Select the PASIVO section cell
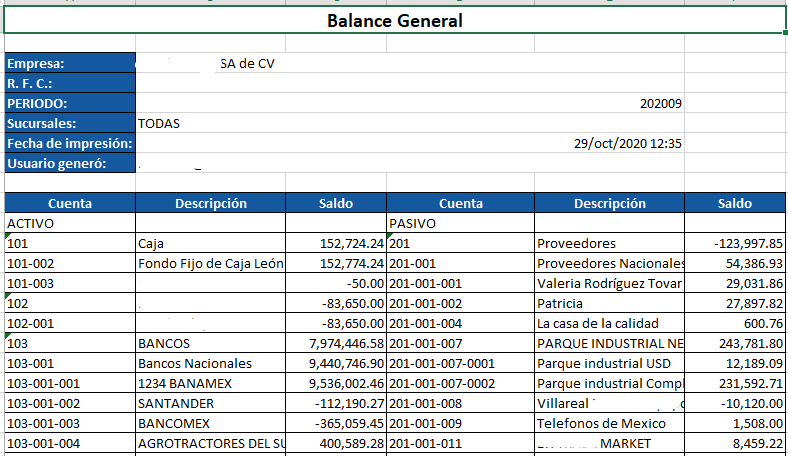 click(460, 223)
